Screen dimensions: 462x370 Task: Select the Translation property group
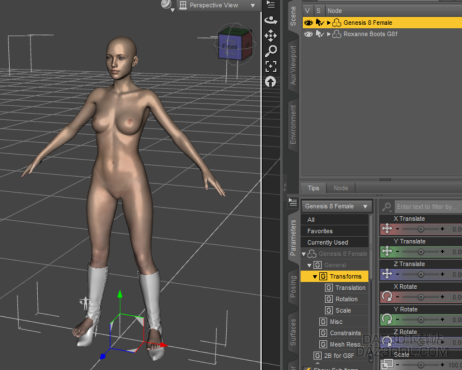(x=350, y=288)
